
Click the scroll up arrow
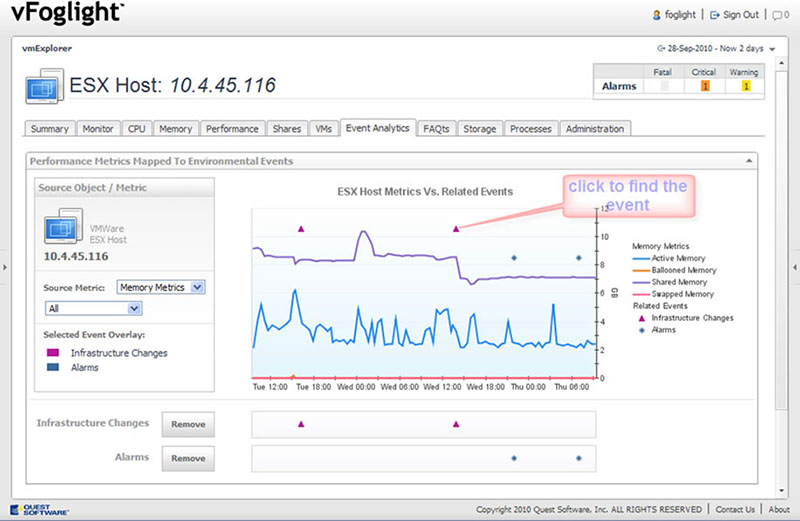[781, 63]
